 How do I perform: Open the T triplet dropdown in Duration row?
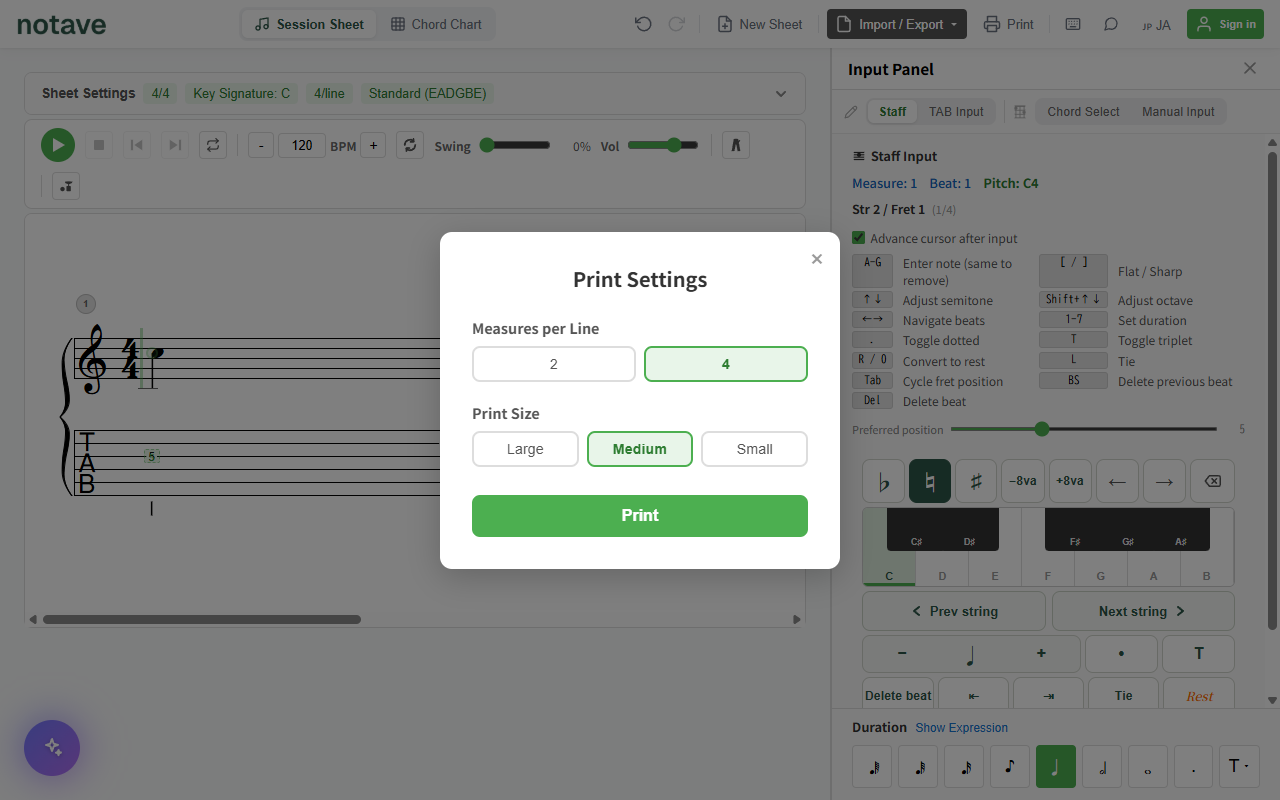pyautogui.click(x=1238, y=766)
